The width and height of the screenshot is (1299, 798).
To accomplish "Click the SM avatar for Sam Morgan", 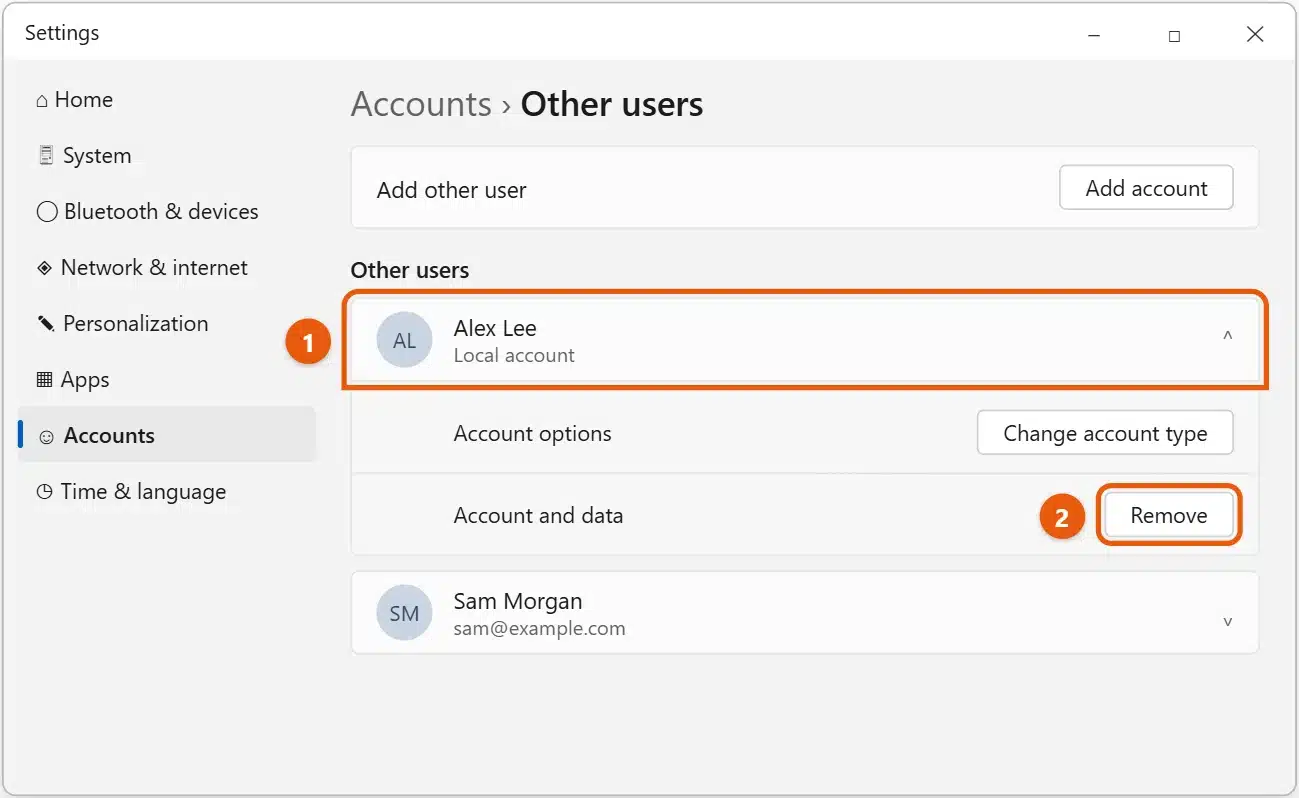I will click(404, 613).
